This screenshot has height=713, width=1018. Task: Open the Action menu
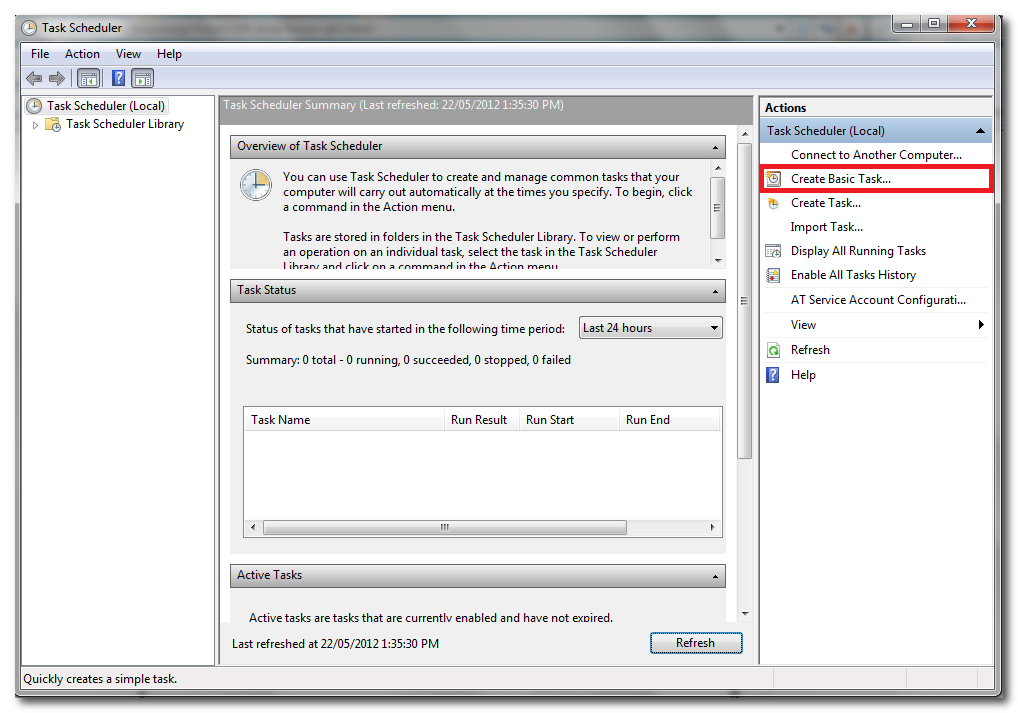pos(82,54)
